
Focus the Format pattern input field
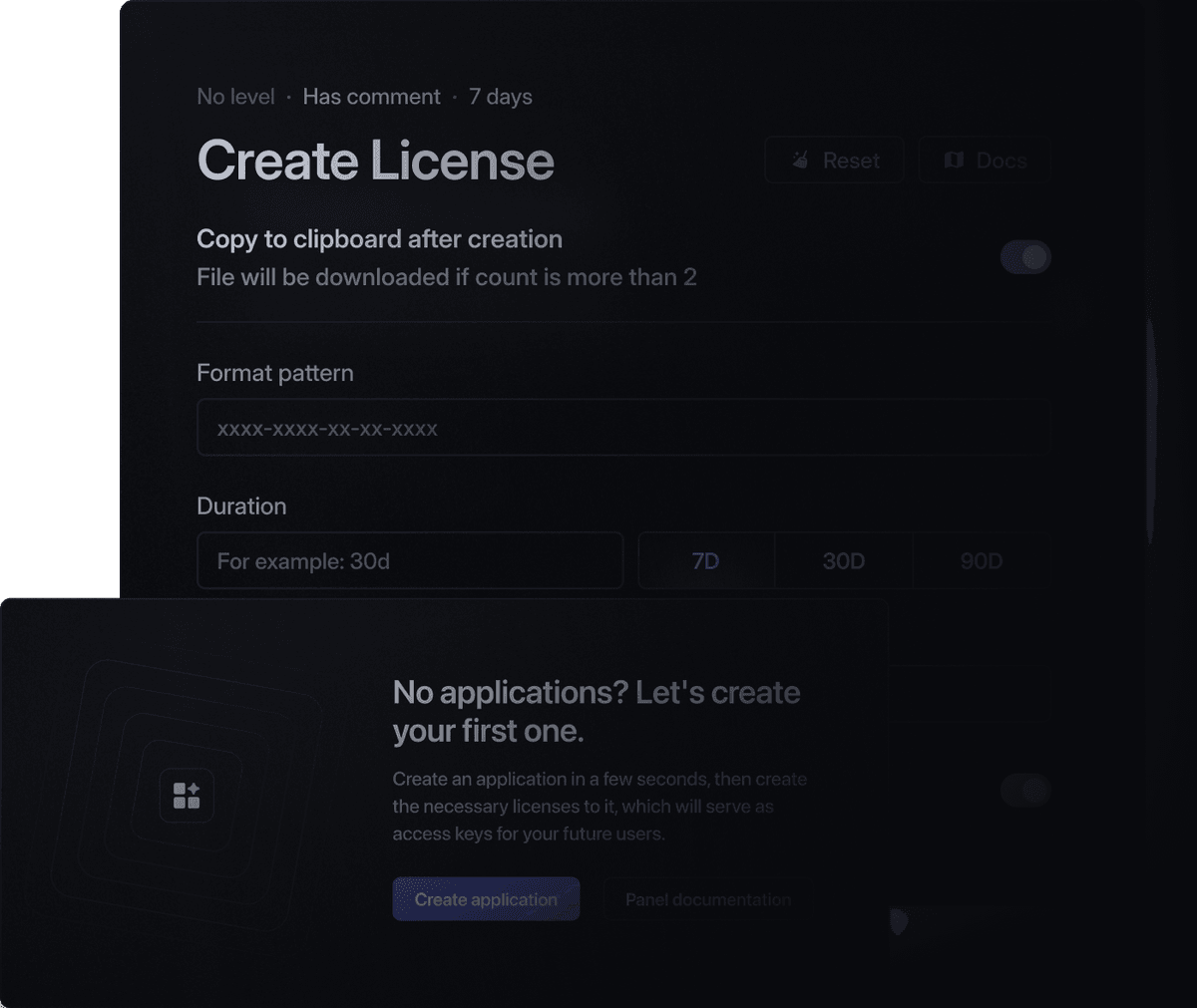(x=622, y=429)
